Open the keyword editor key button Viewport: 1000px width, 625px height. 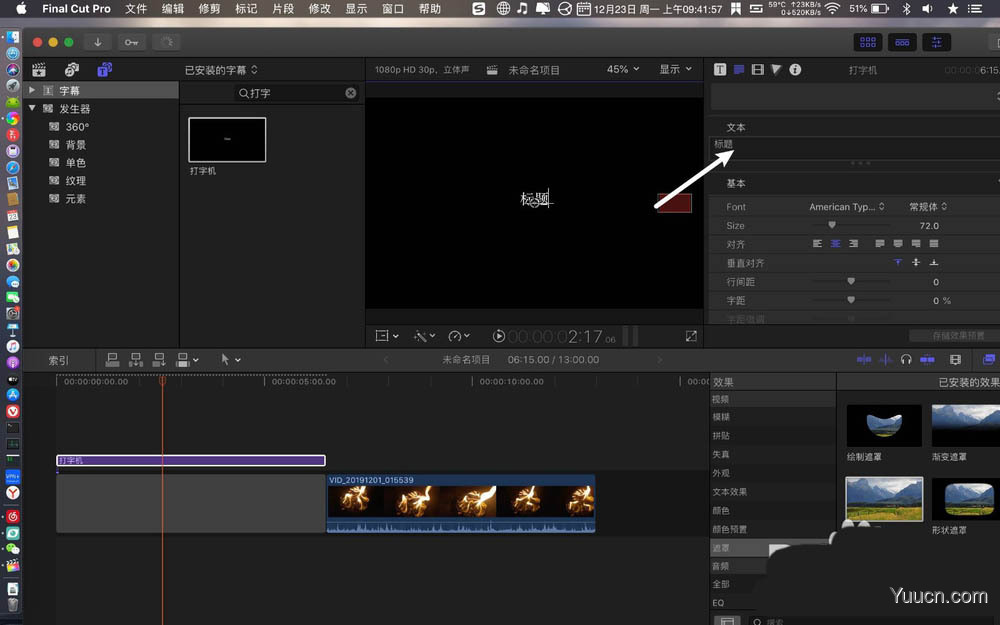click(131, 42)
